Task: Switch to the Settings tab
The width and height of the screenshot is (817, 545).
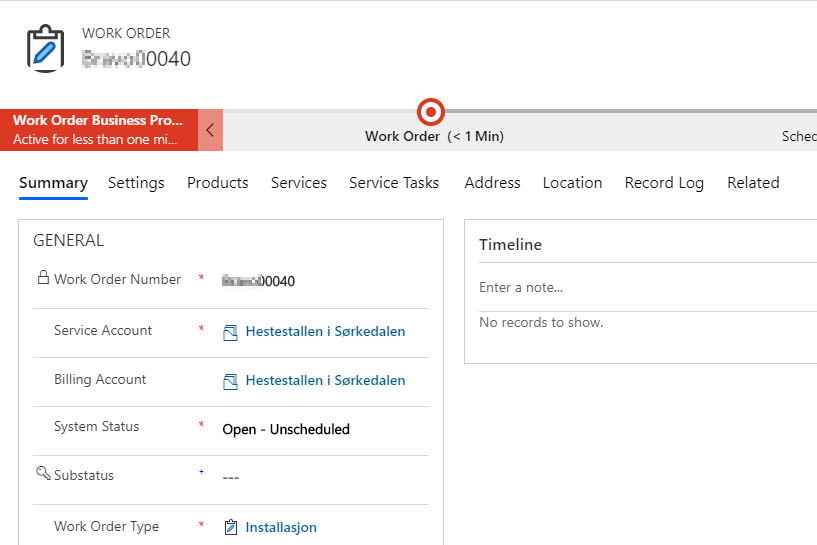Action: (x=136, y=183)
